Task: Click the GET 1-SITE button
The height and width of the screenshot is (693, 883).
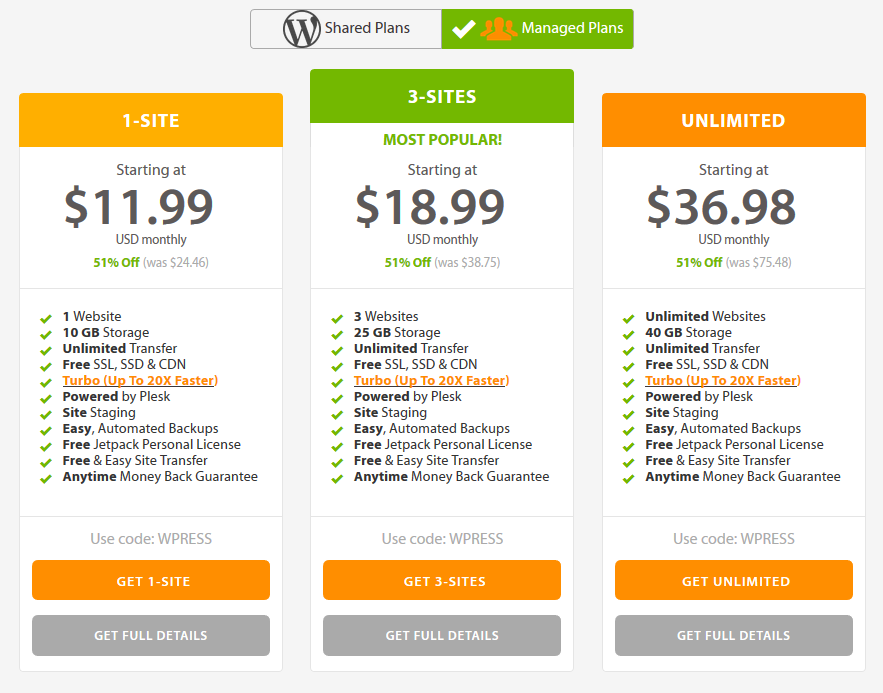Action: click(x=151, y=580)
